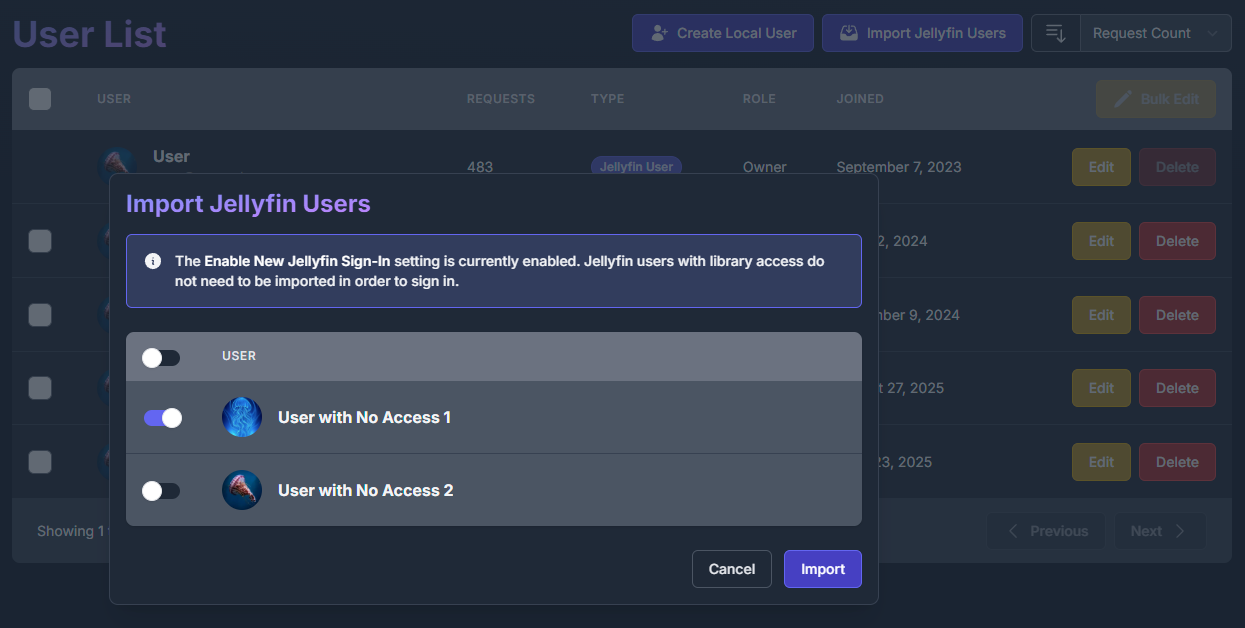This screenshot has width=1245, height=628.
Task: Enable the toggle for User with No Access 2
Action: pos(161,490)
